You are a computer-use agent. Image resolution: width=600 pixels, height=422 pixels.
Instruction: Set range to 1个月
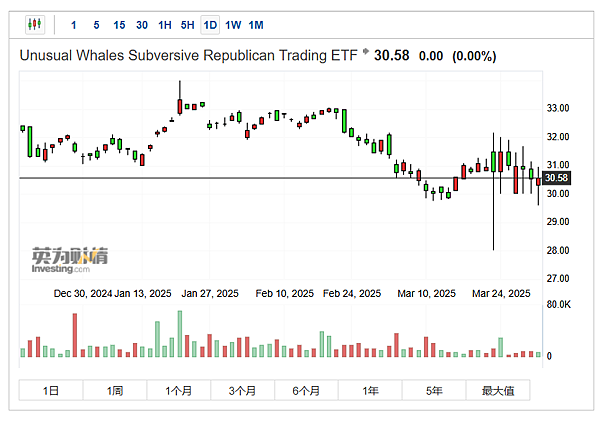pos(179,390)
